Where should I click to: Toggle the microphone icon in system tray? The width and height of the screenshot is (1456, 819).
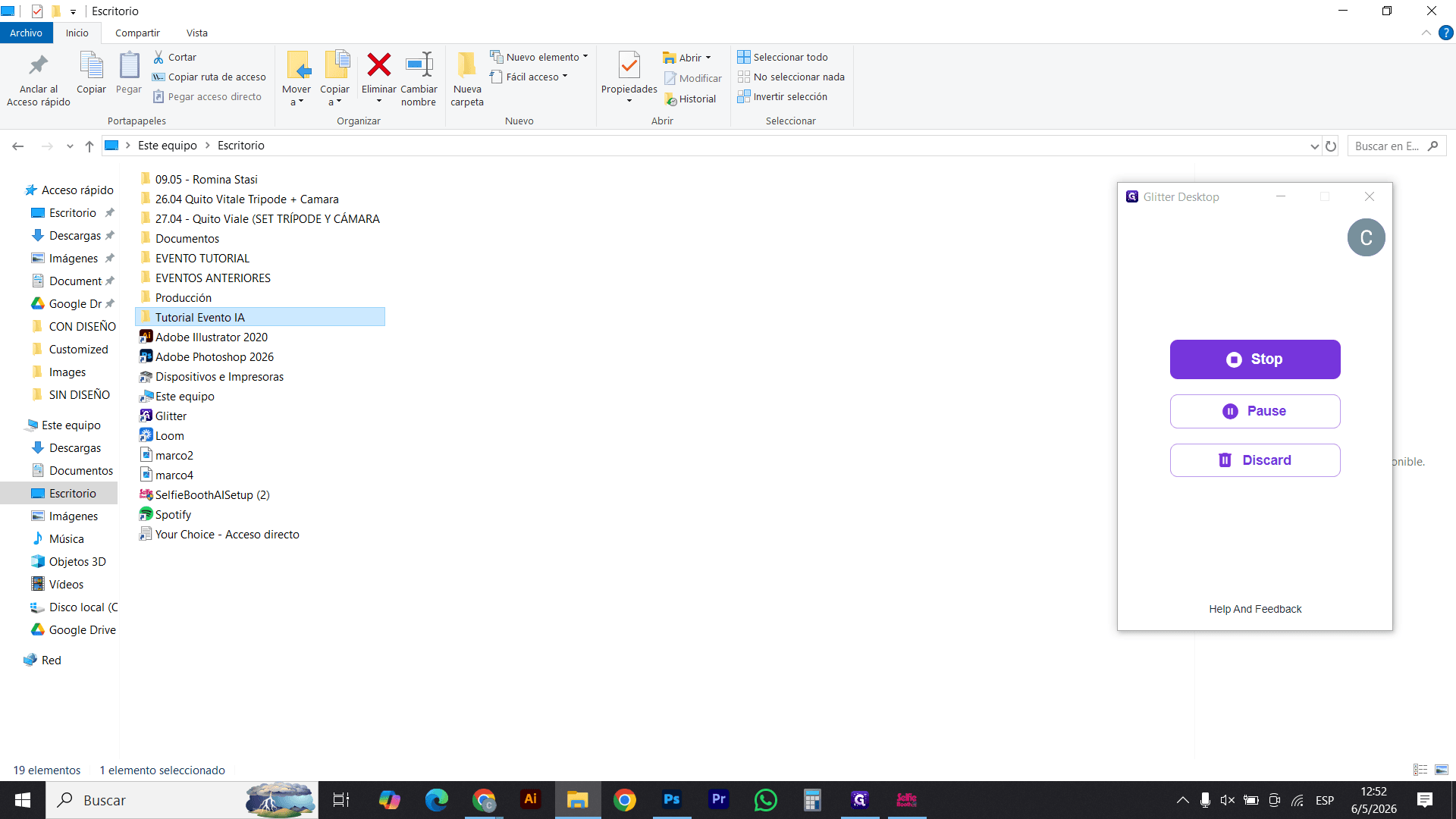point(1205,800)
